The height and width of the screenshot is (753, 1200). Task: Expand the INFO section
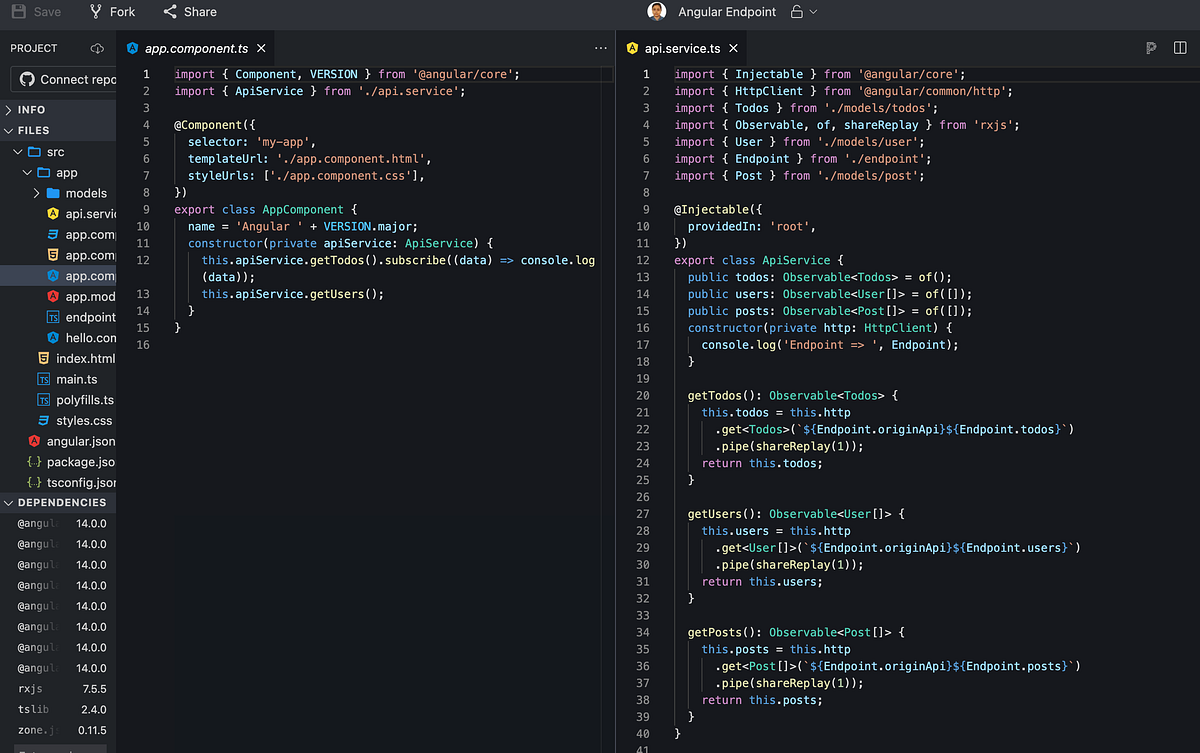[58, 110]
